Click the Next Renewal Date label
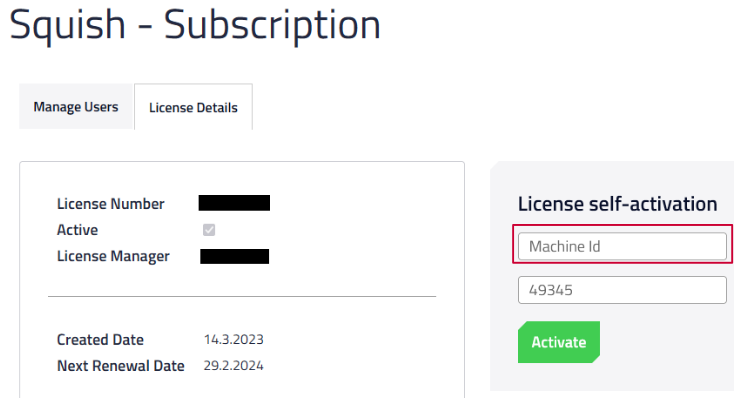This screenshot has width=734, height=400. click(121, 366)
